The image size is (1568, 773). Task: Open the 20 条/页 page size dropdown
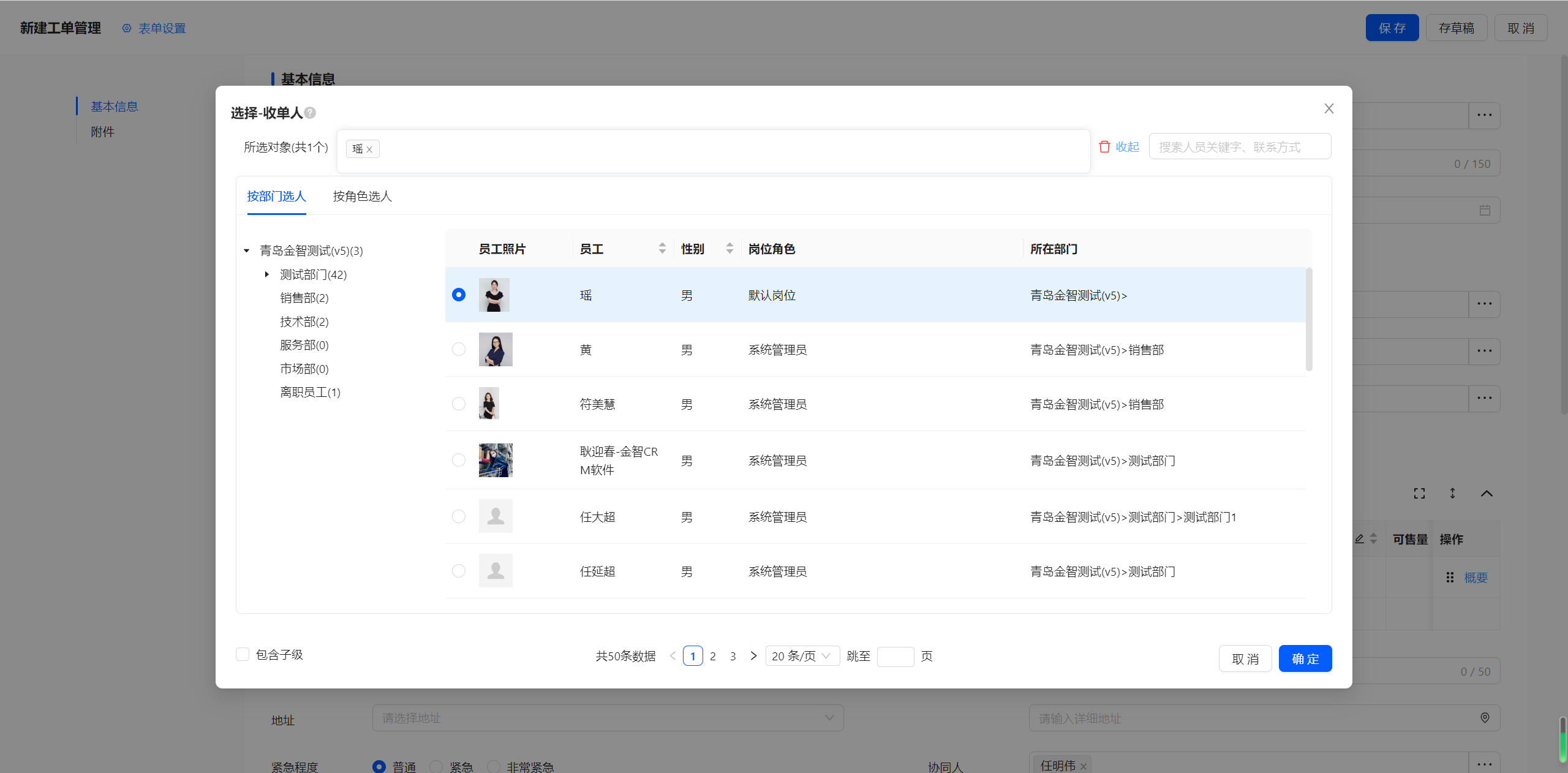802,656
